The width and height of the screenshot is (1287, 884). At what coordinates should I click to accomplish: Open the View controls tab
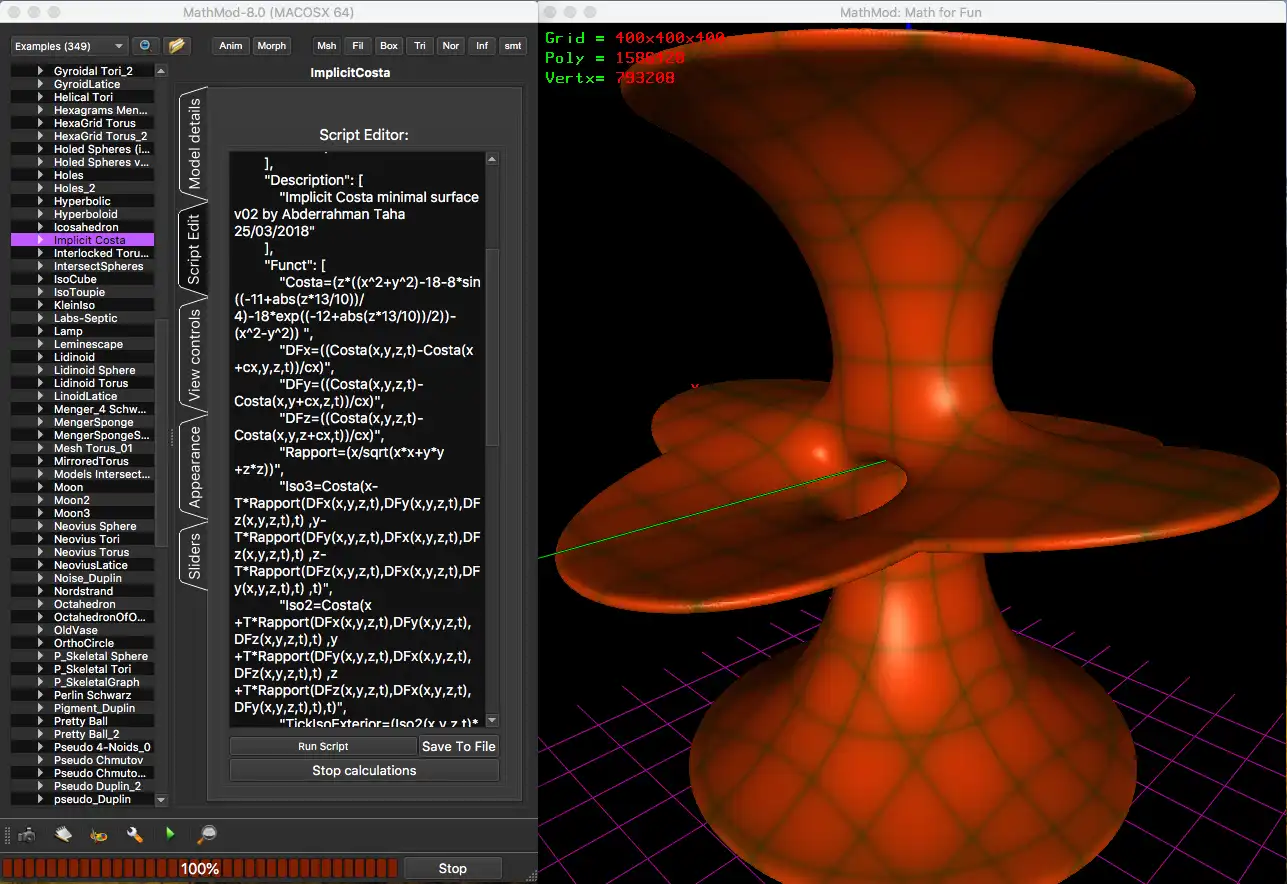coord(194,355)
